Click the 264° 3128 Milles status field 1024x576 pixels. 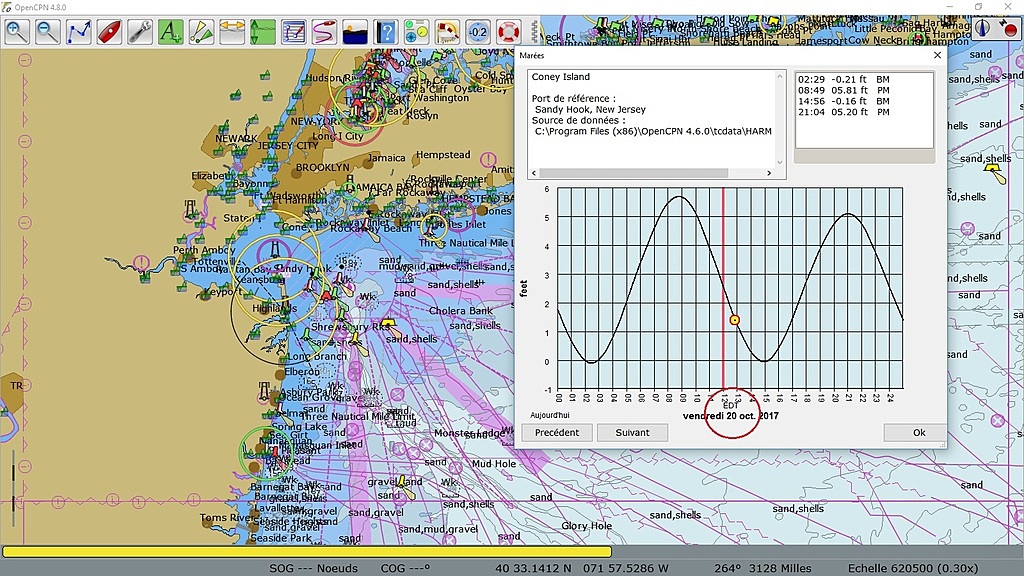[x=763, y=568]
